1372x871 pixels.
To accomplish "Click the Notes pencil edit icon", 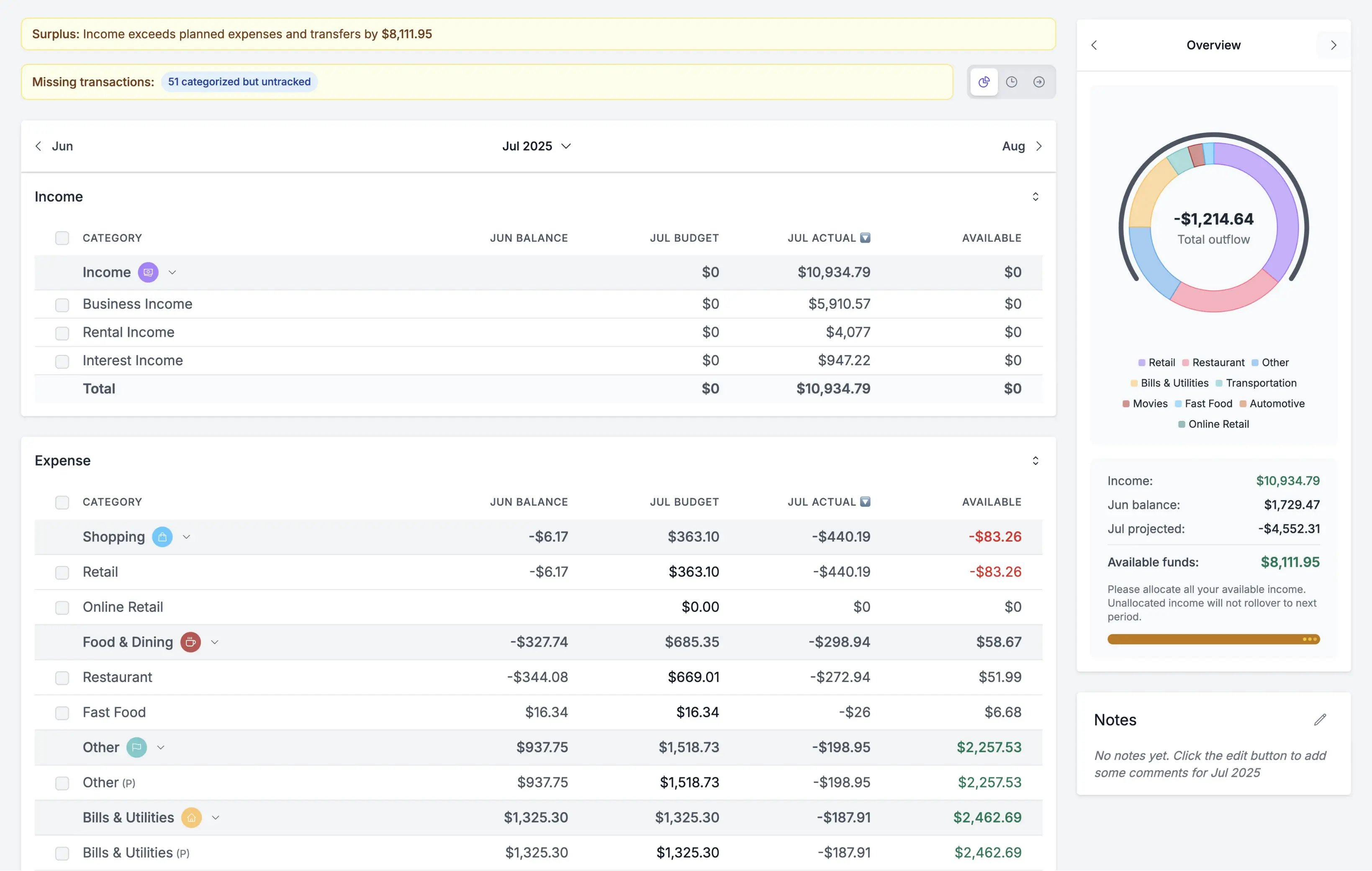I will (x=1320, y=720).
